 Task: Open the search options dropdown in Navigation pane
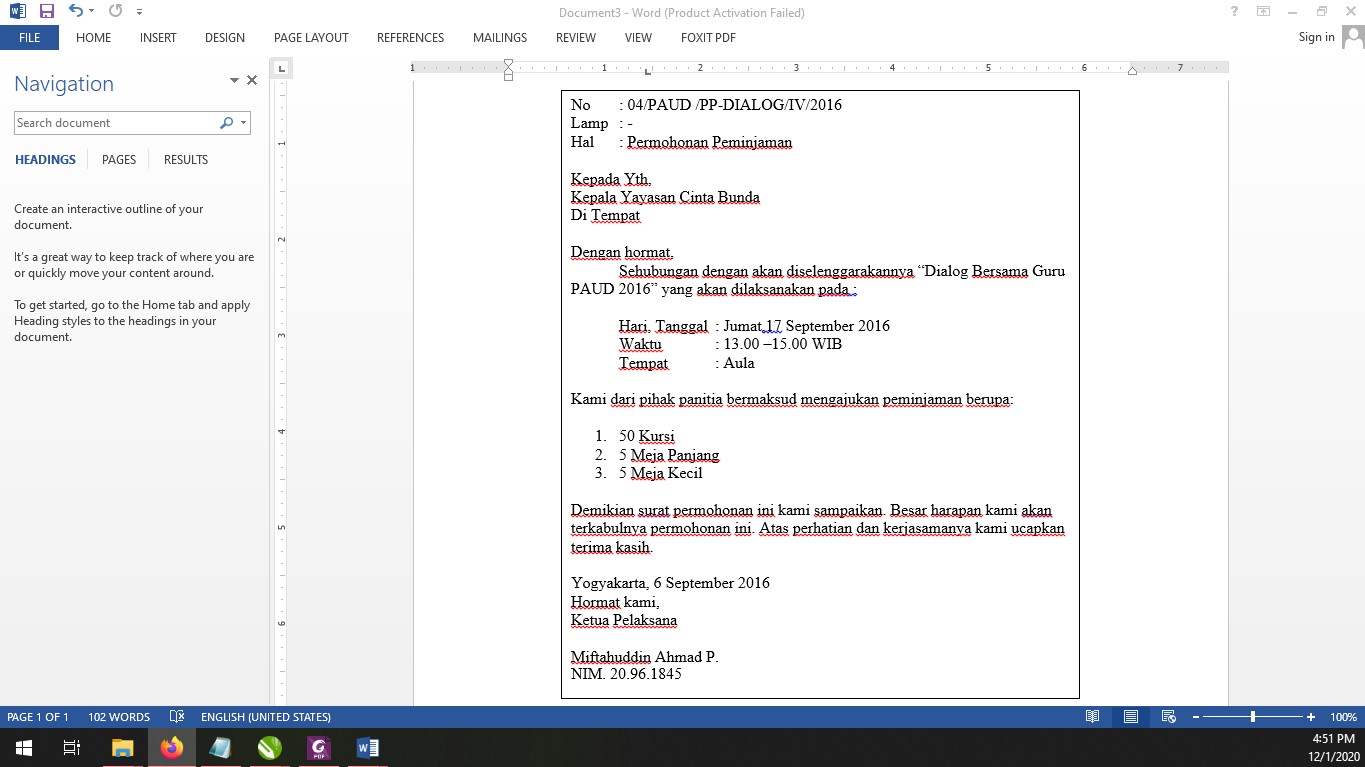point(241,122)
